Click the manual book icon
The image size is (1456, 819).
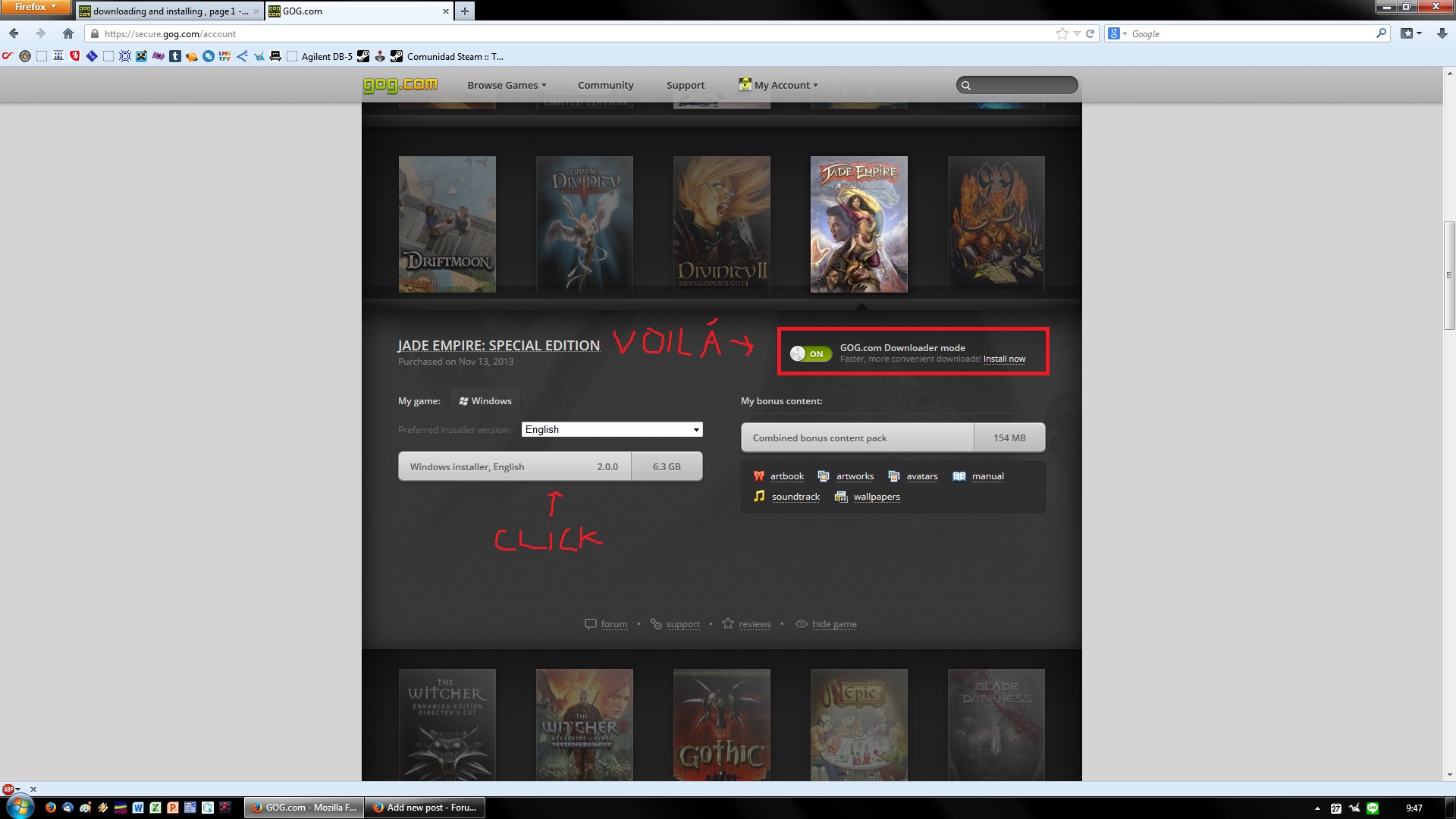pos(959,476)
